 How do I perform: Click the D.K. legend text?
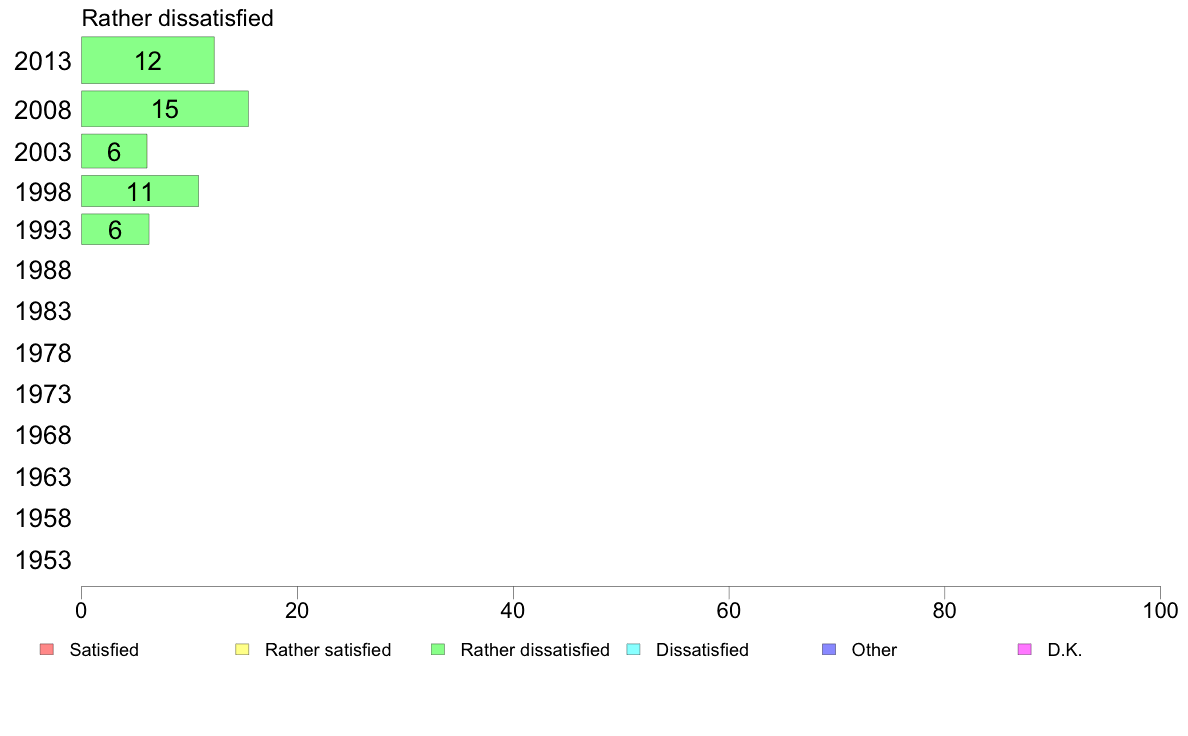pos(1065,650)
